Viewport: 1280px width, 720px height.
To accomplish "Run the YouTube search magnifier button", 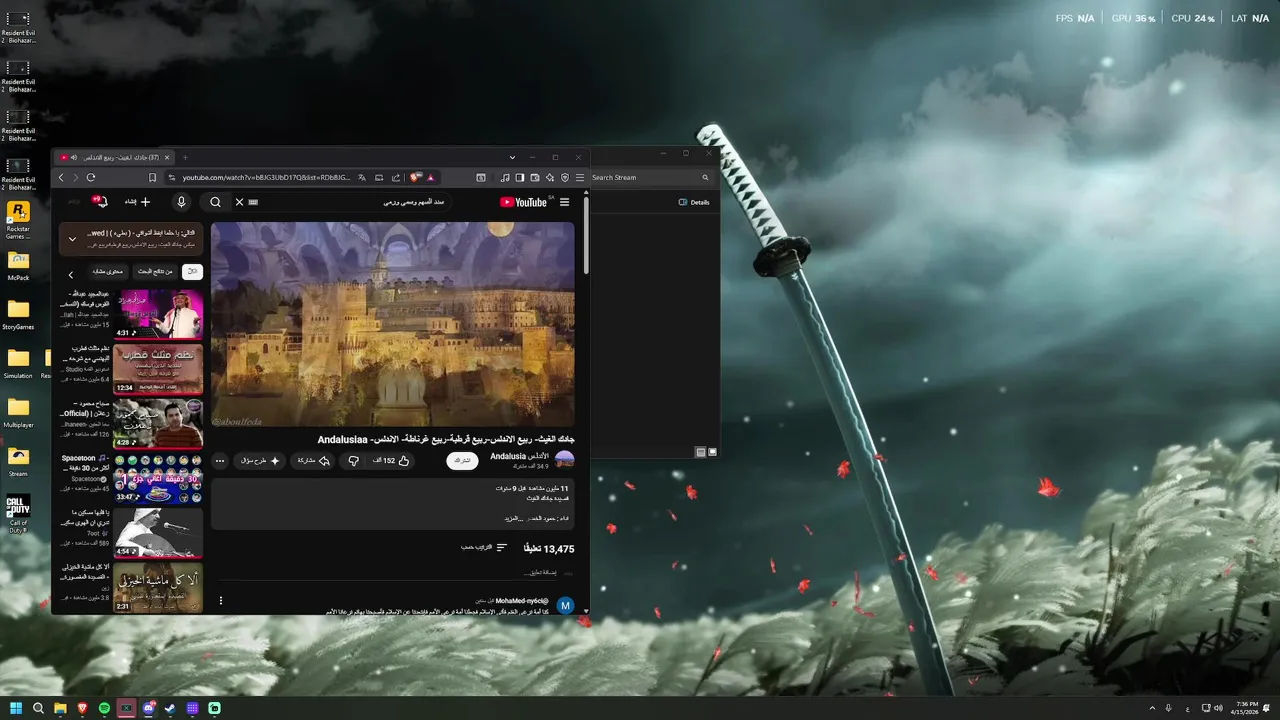I will [x=215, y=202].
